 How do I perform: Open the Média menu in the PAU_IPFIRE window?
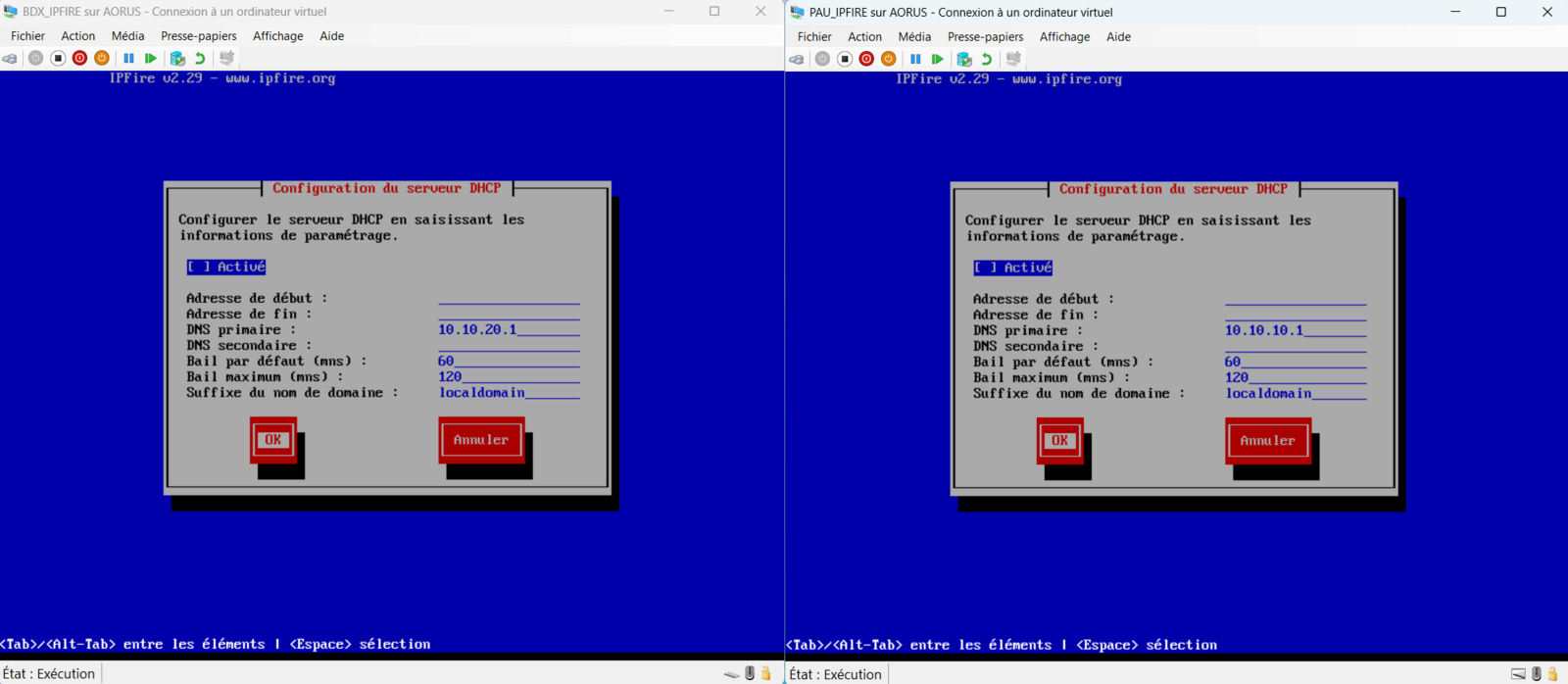(914, 37)
